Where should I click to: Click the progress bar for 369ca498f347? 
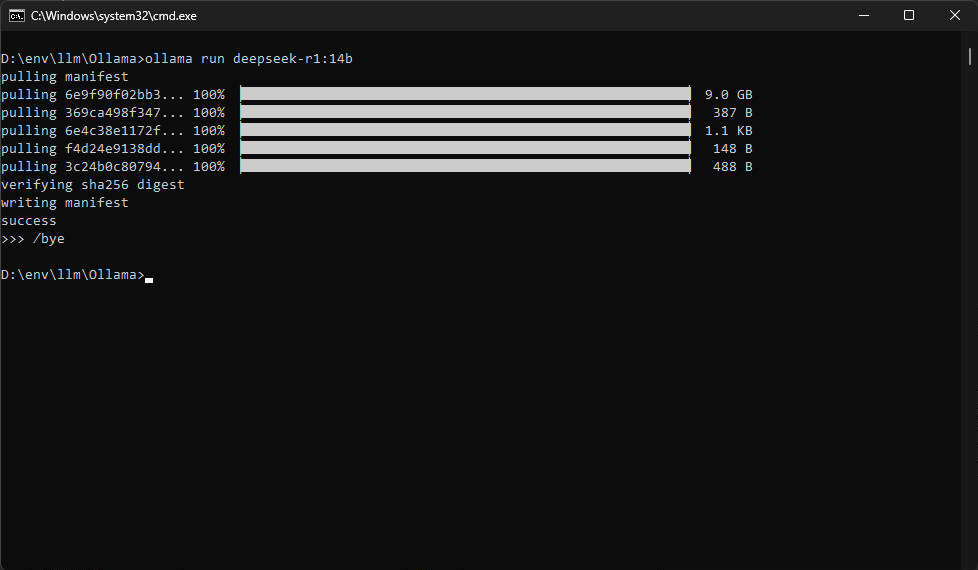[465, 112]
